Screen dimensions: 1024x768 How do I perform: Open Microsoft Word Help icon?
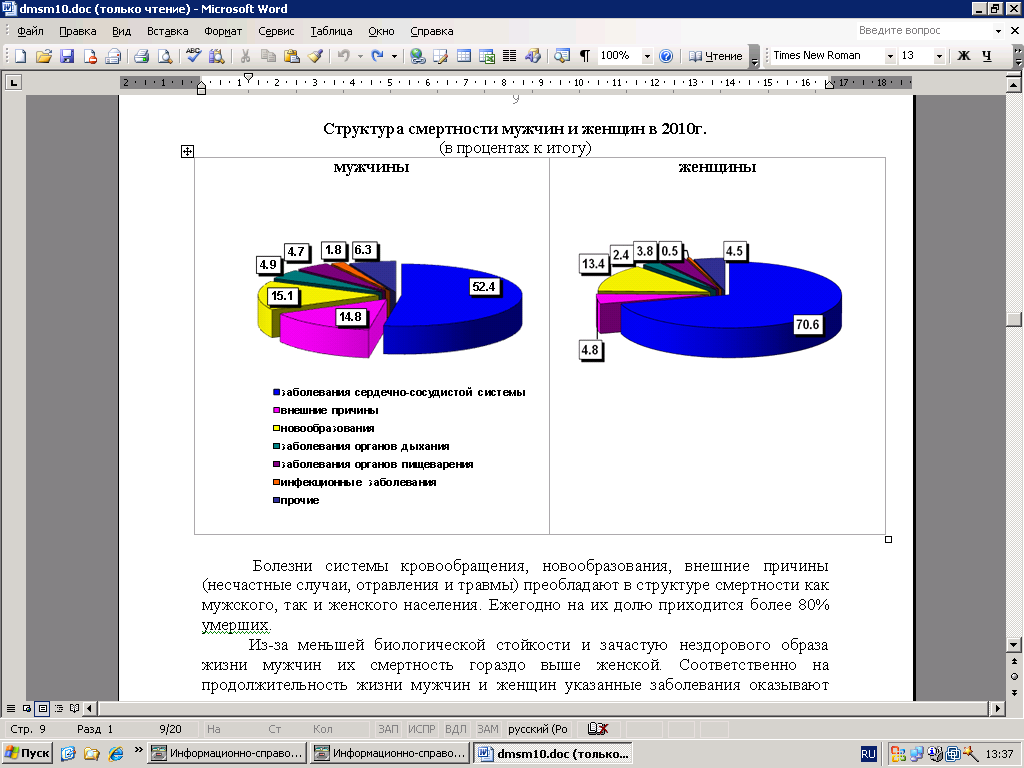coord(665,56)
